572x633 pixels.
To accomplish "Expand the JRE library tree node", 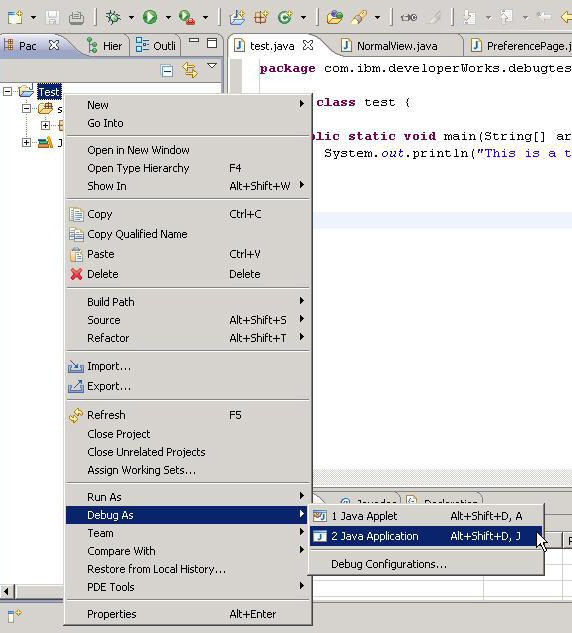I will (x=26, y=142).
